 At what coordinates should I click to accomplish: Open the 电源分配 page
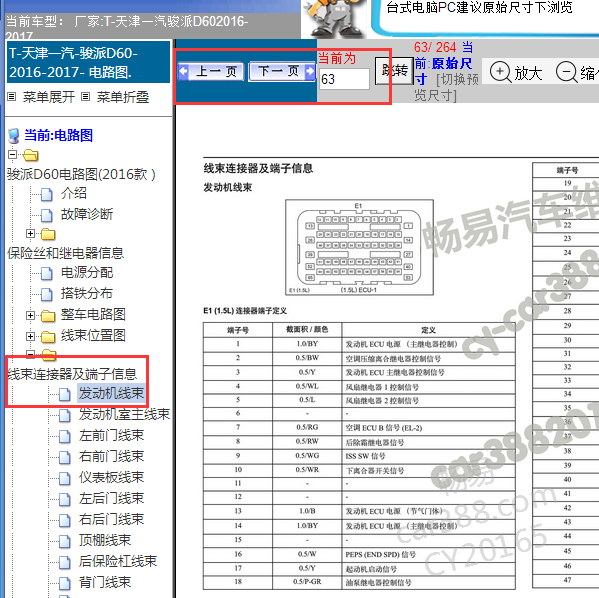[87, 272]
